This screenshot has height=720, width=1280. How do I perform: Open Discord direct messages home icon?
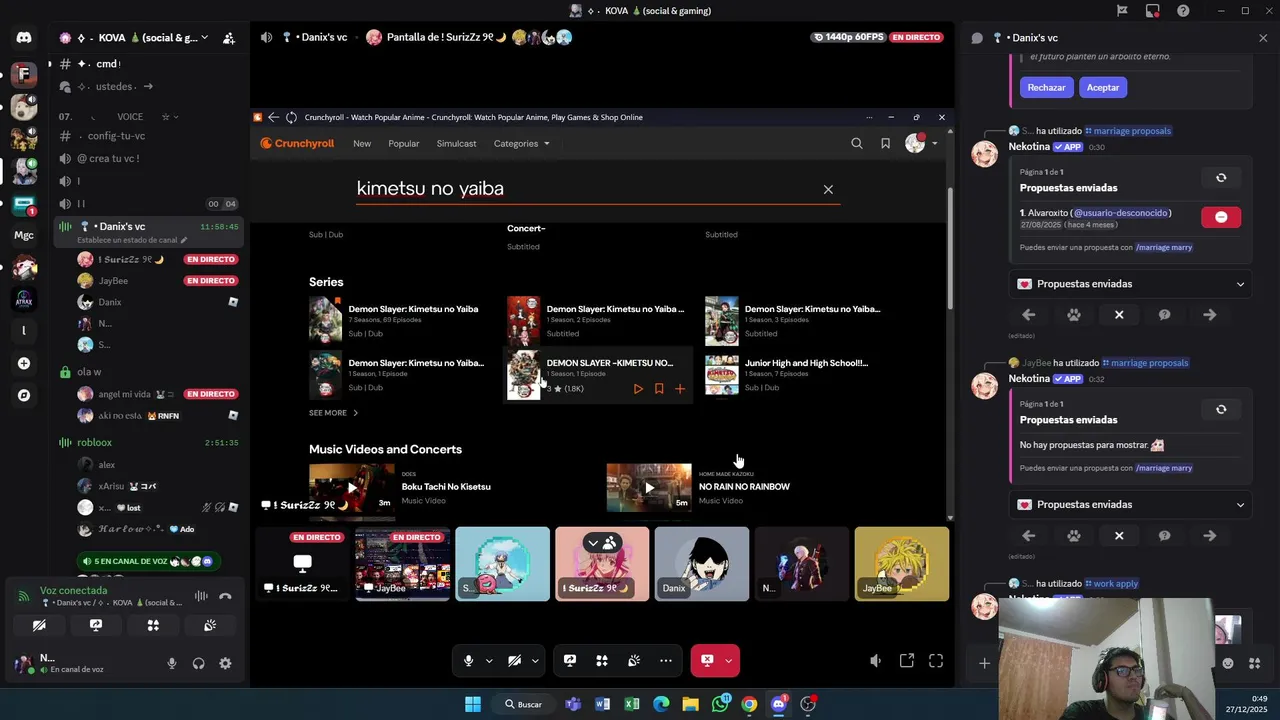[x=24, y=38]
